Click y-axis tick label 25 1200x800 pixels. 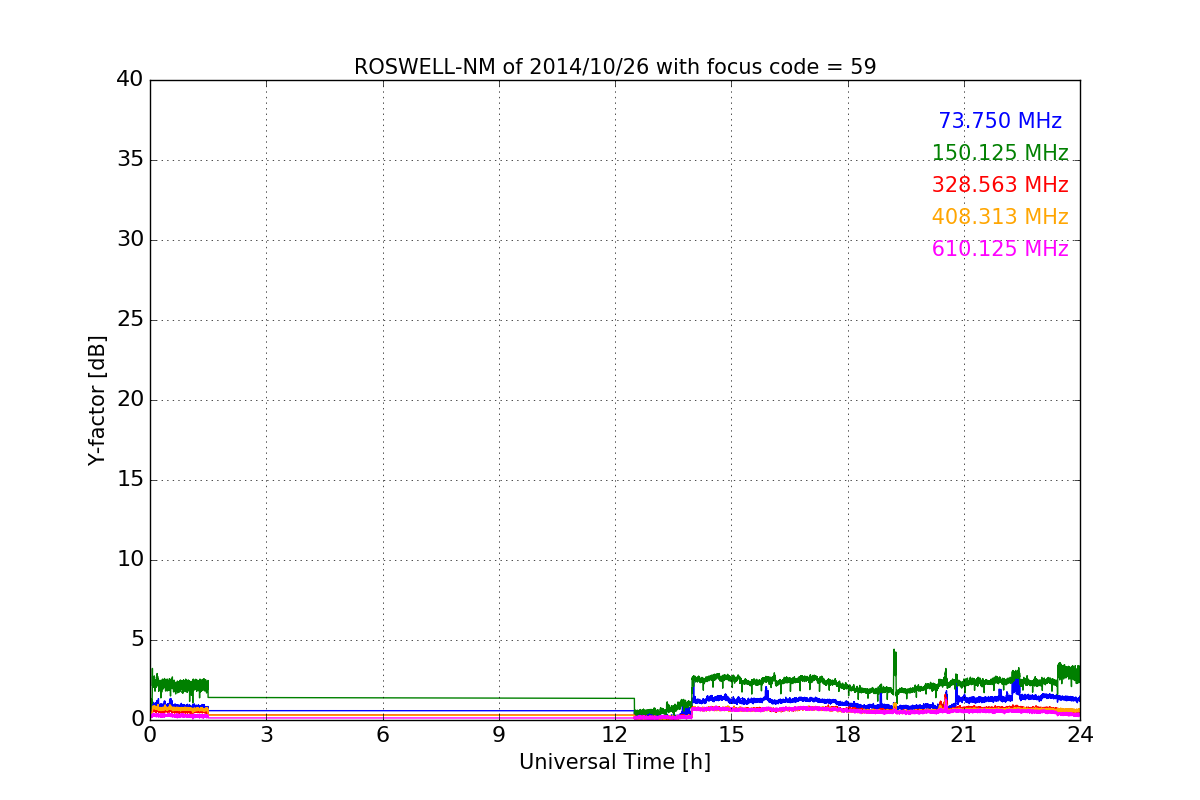tap(130, 320)
